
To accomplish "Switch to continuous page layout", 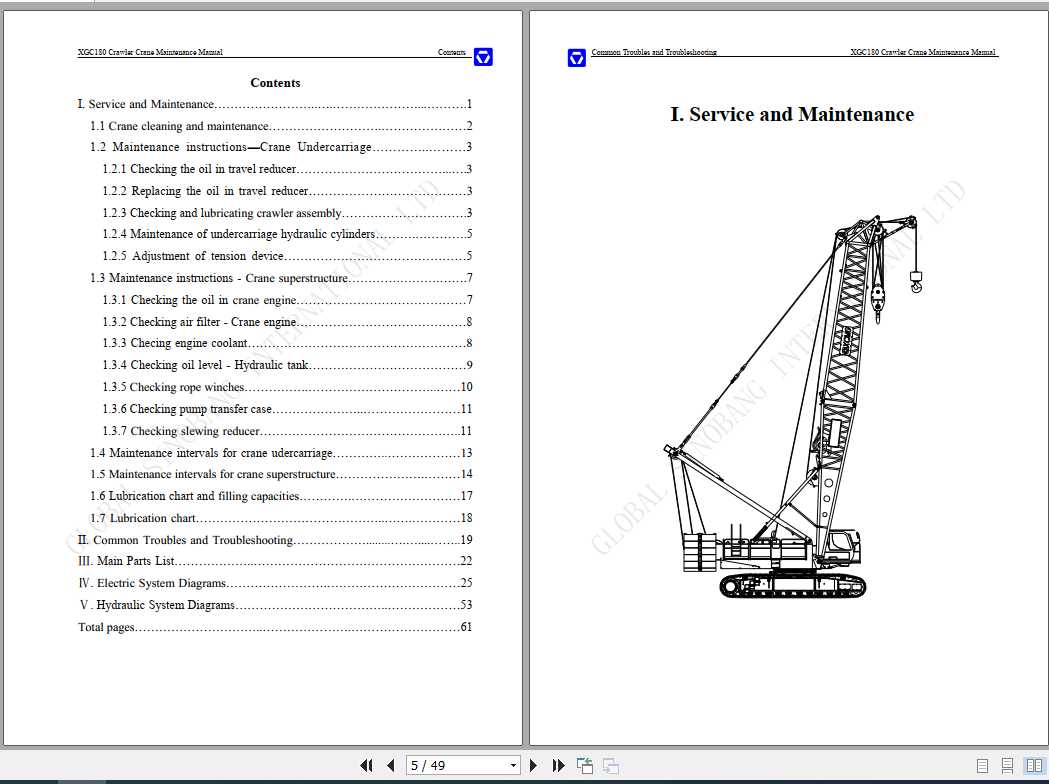I will click(x=1007, y=766).
